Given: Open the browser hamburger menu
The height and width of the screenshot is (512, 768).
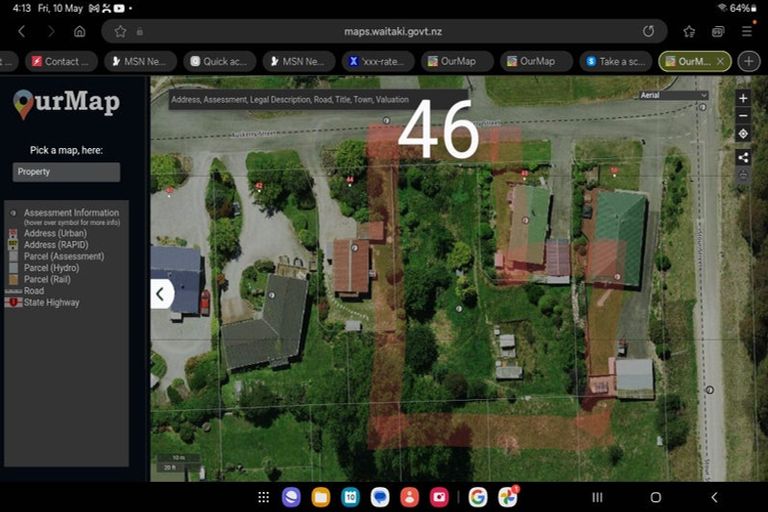Looking at the screenshot, I should [x=746, y=31].
